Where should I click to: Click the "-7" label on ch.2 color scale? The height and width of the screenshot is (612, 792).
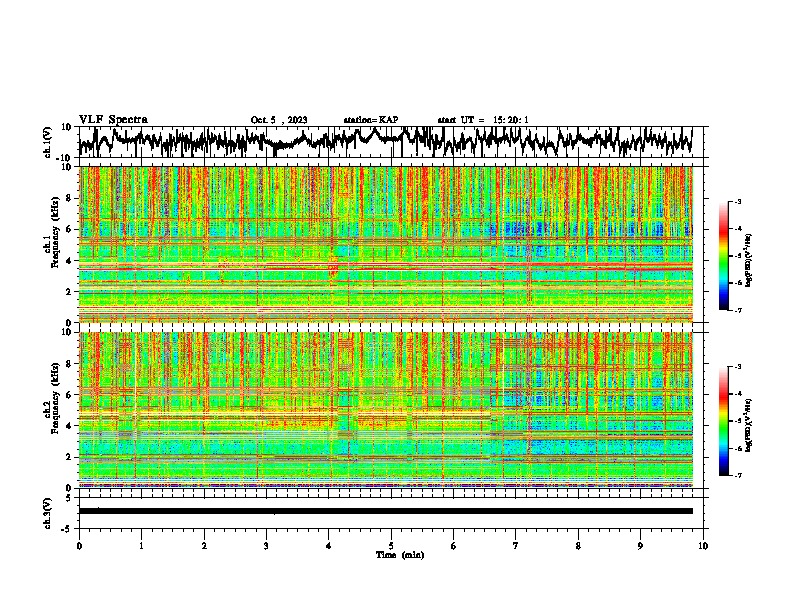coord(738,475)
